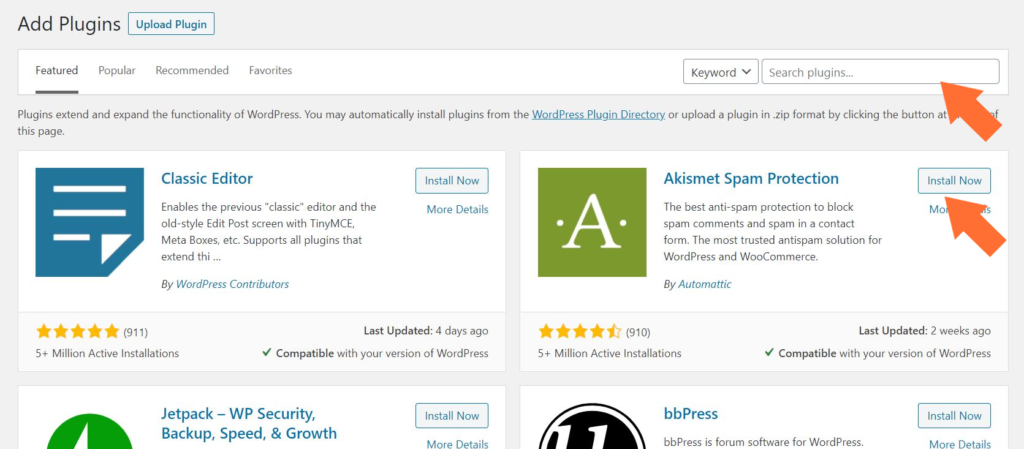Click "Last Updated: 4 days ago" text
Image resolution: width=1024 pixels, height=449 pixels.
426,331
